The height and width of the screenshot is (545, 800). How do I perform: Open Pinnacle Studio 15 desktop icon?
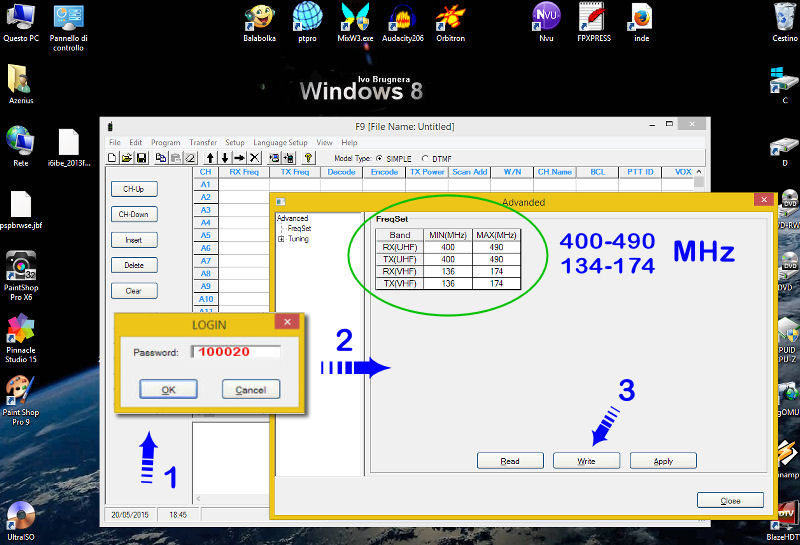21,338
